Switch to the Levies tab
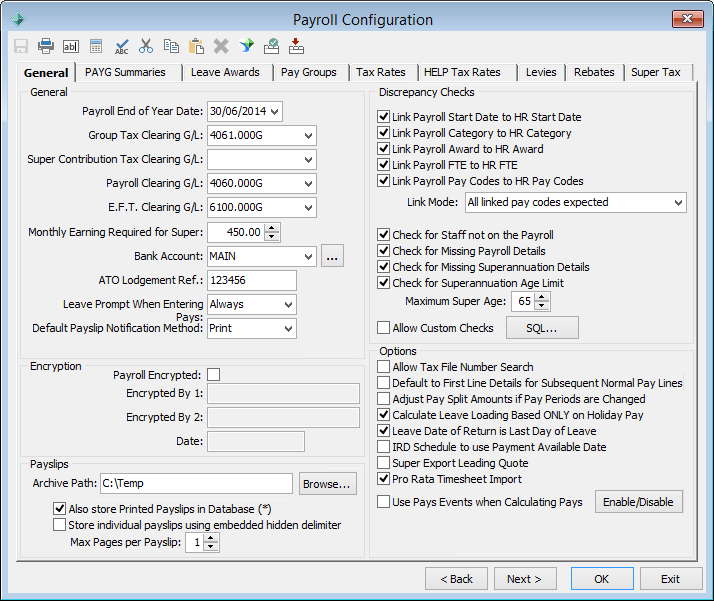 541,72
